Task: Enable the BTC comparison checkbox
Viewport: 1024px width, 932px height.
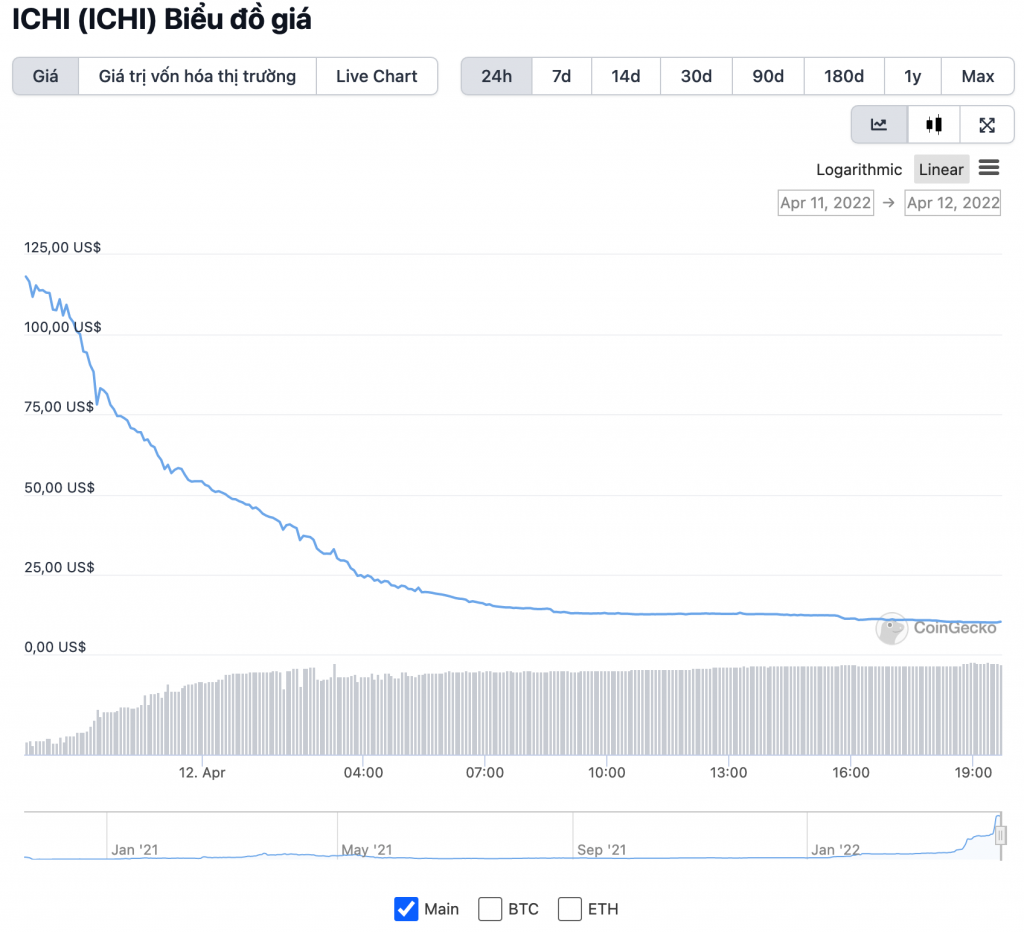Action: [490, 908]
